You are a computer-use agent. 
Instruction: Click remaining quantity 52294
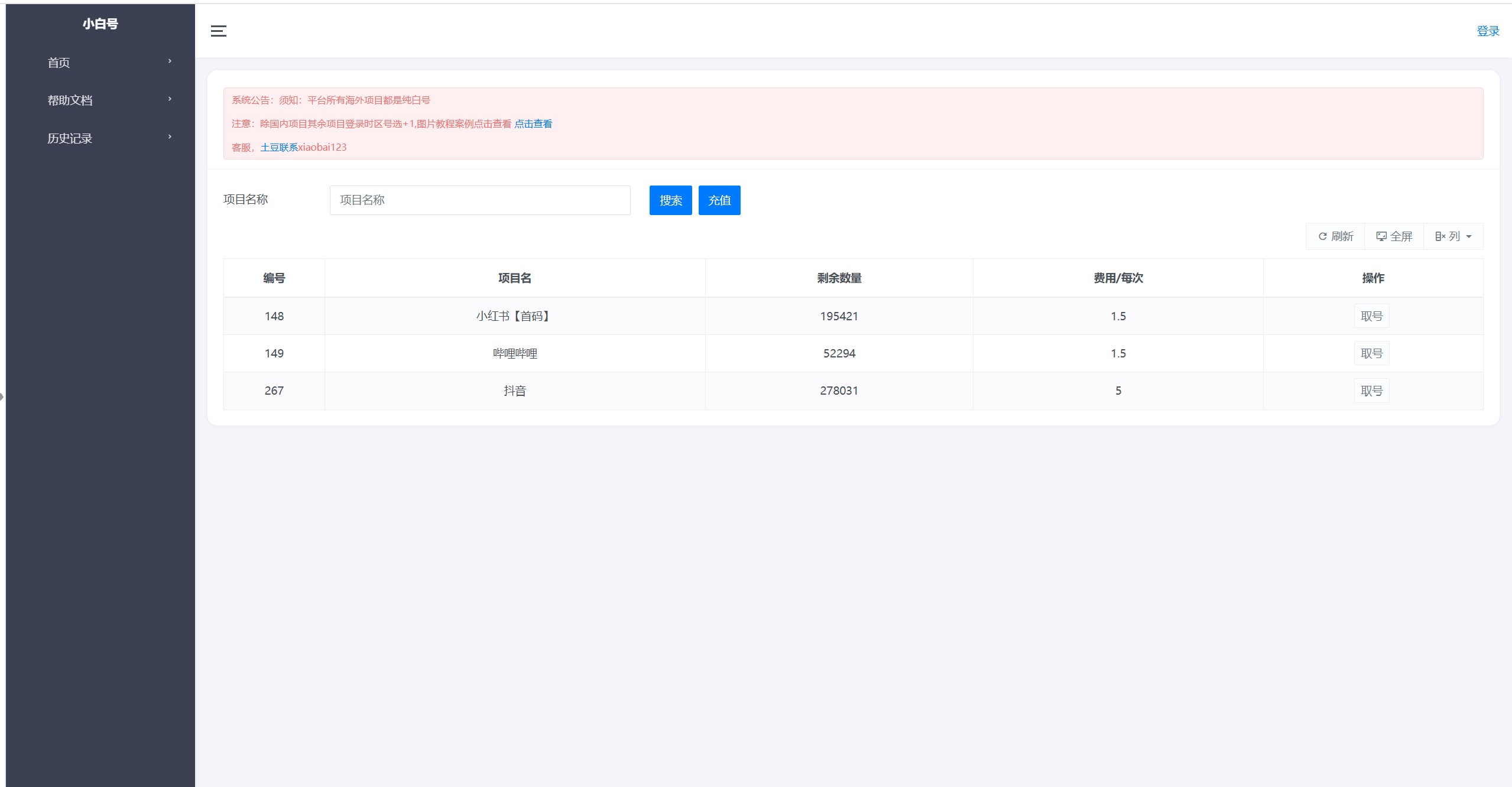(839, 353)
